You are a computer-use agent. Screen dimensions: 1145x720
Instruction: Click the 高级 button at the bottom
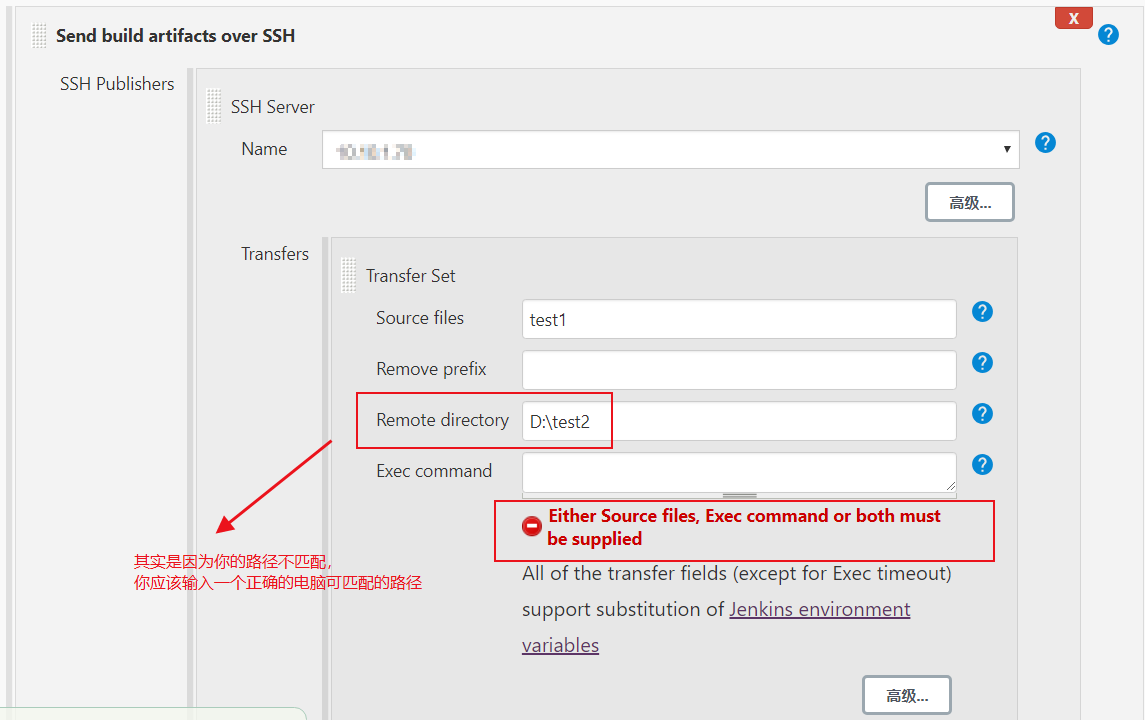[906, 694]
